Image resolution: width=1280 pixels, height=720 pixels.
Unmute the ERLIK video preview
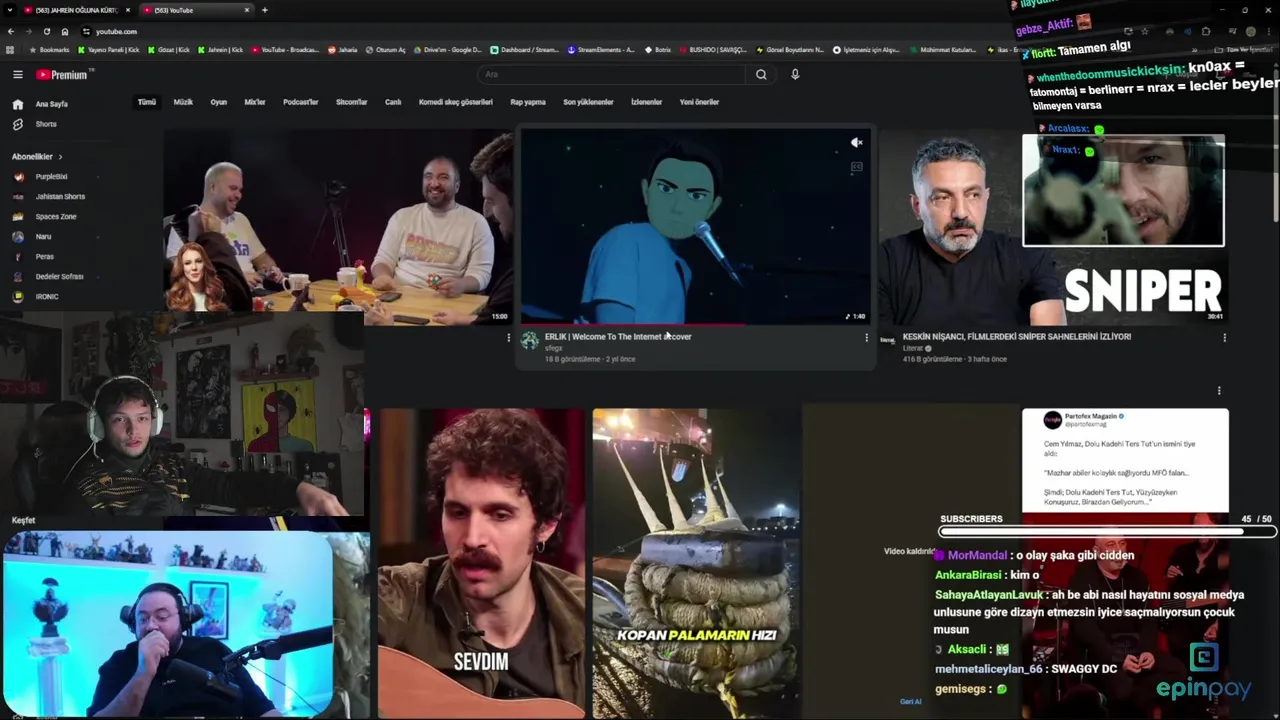tap(856, 143)
